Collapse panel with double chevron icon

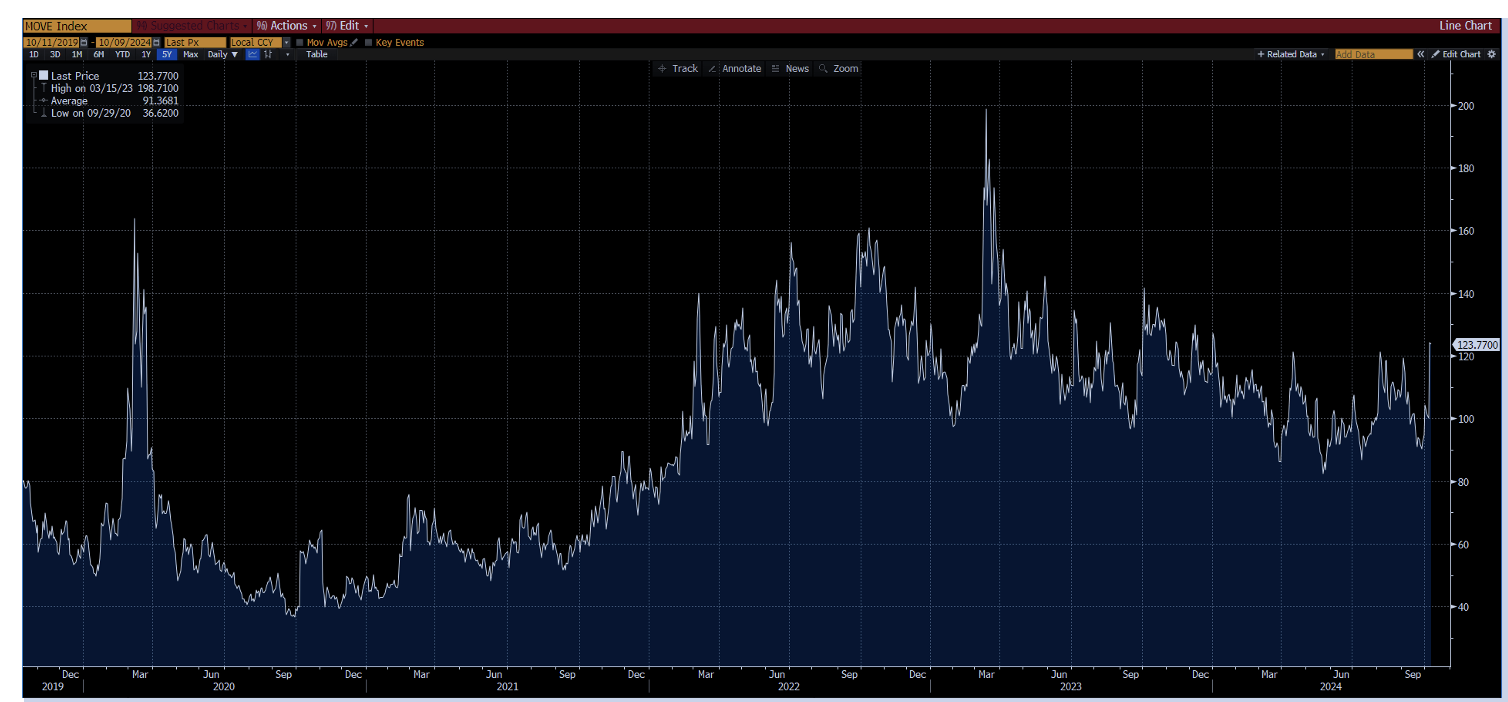1420,54
